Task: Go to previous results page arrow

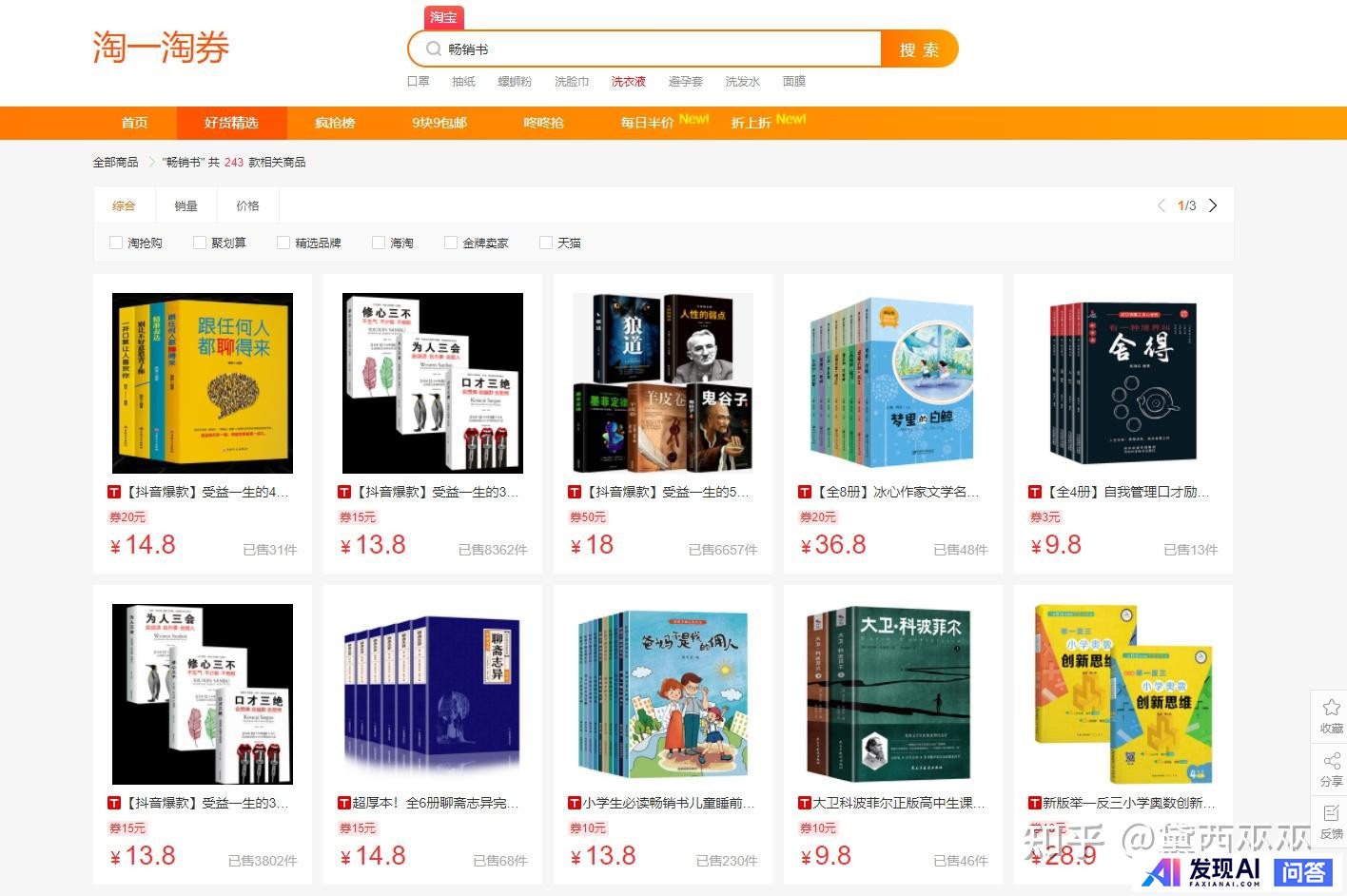Action: click(x=1161, y=205)
